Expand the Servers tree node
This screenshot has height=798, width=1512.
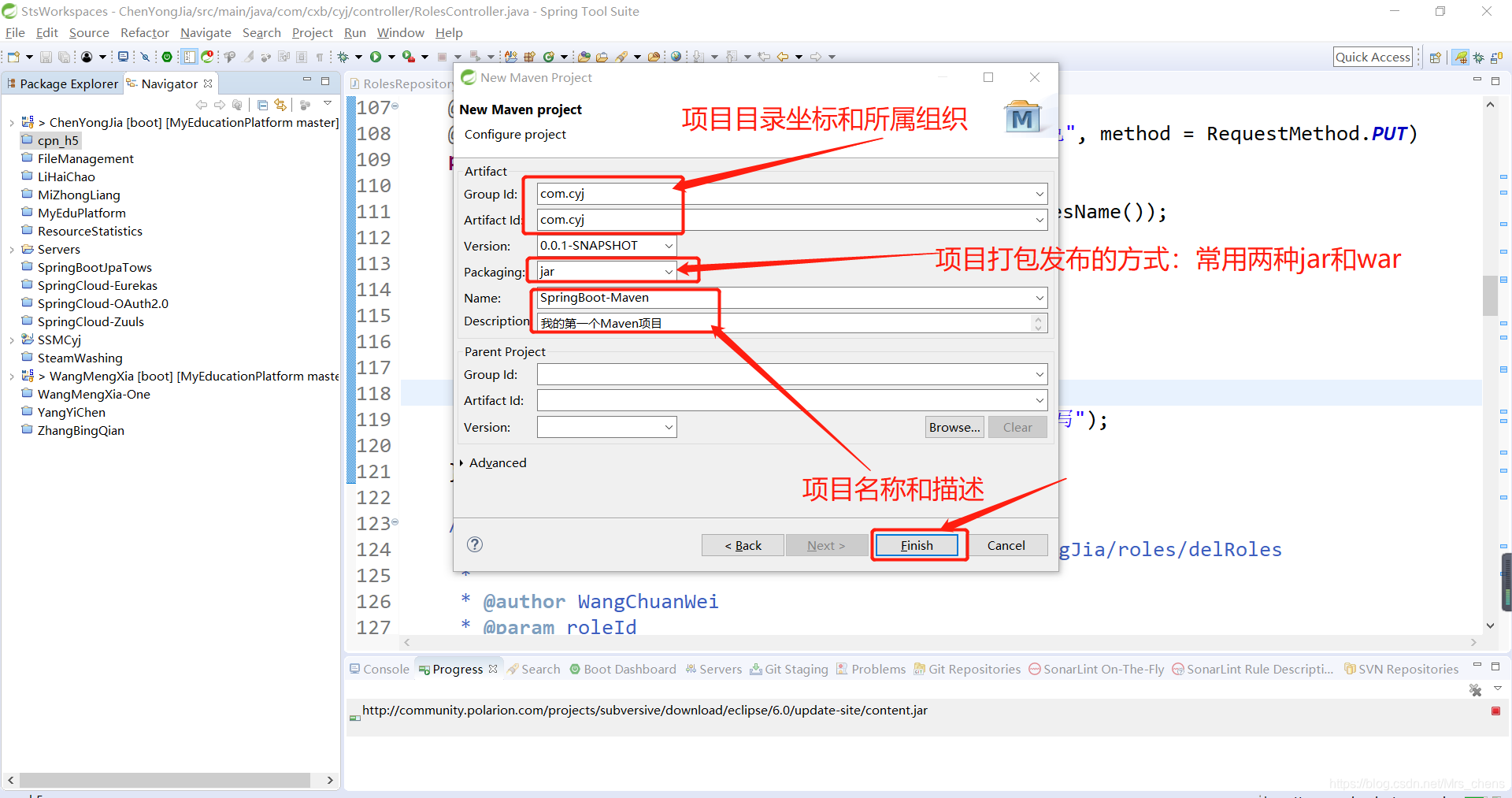[11, 250]
